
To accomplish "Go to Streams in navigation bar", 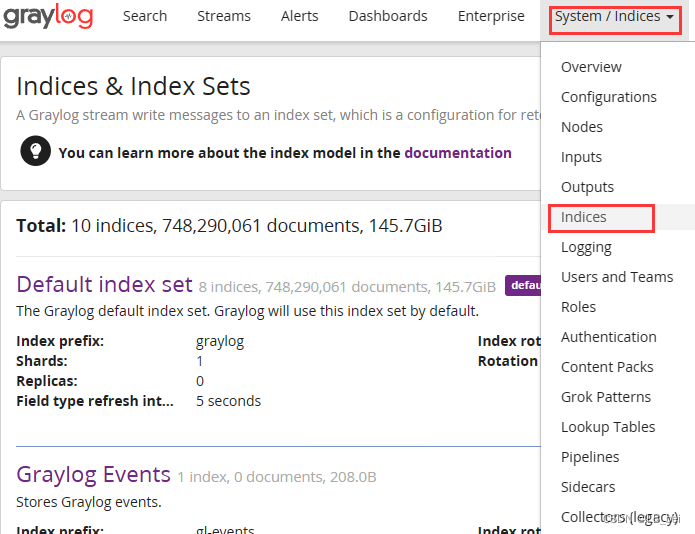I will click(x=224, y=16).
